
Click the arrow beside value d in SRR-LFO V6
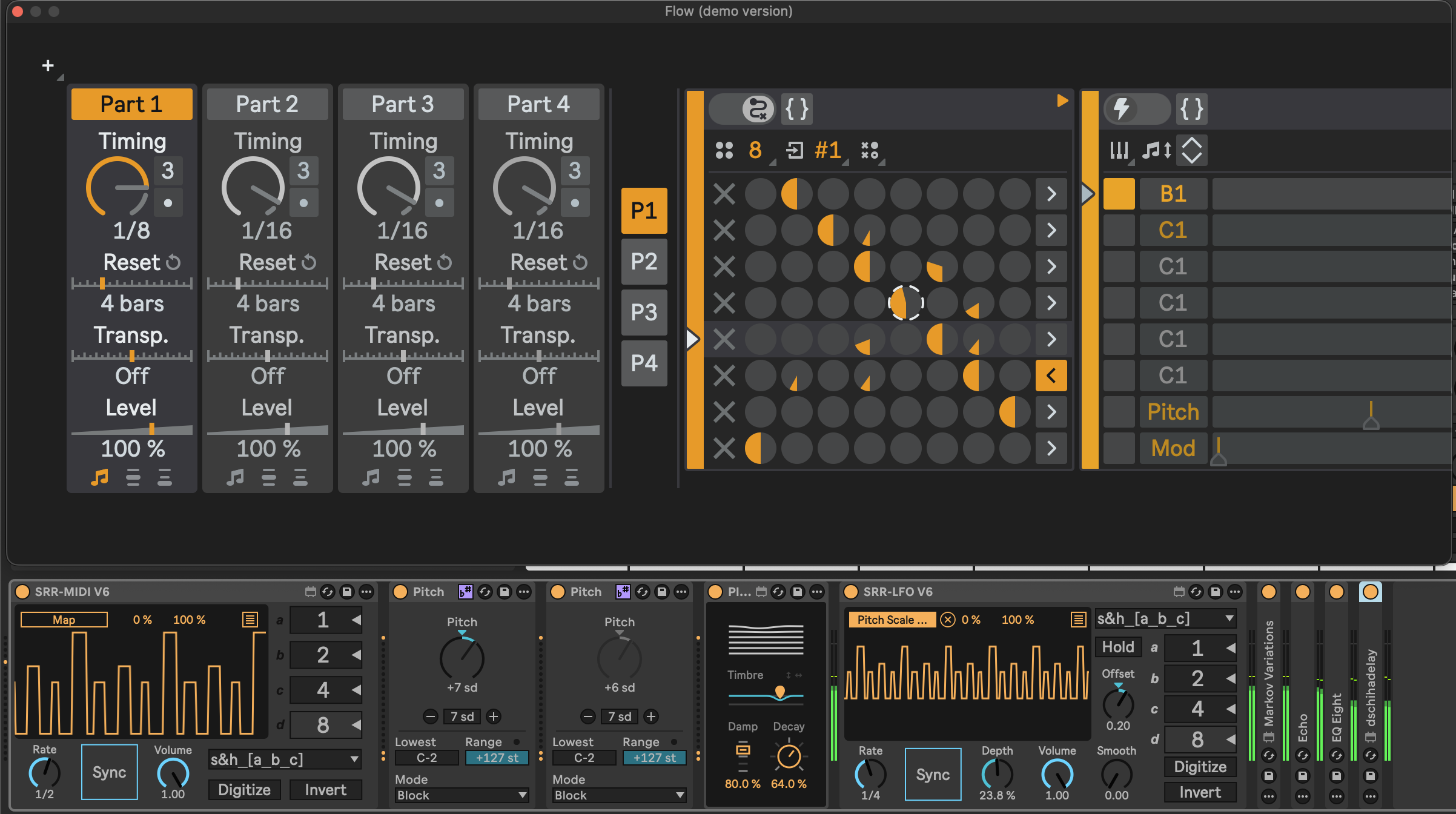(x=1231, y=739)
